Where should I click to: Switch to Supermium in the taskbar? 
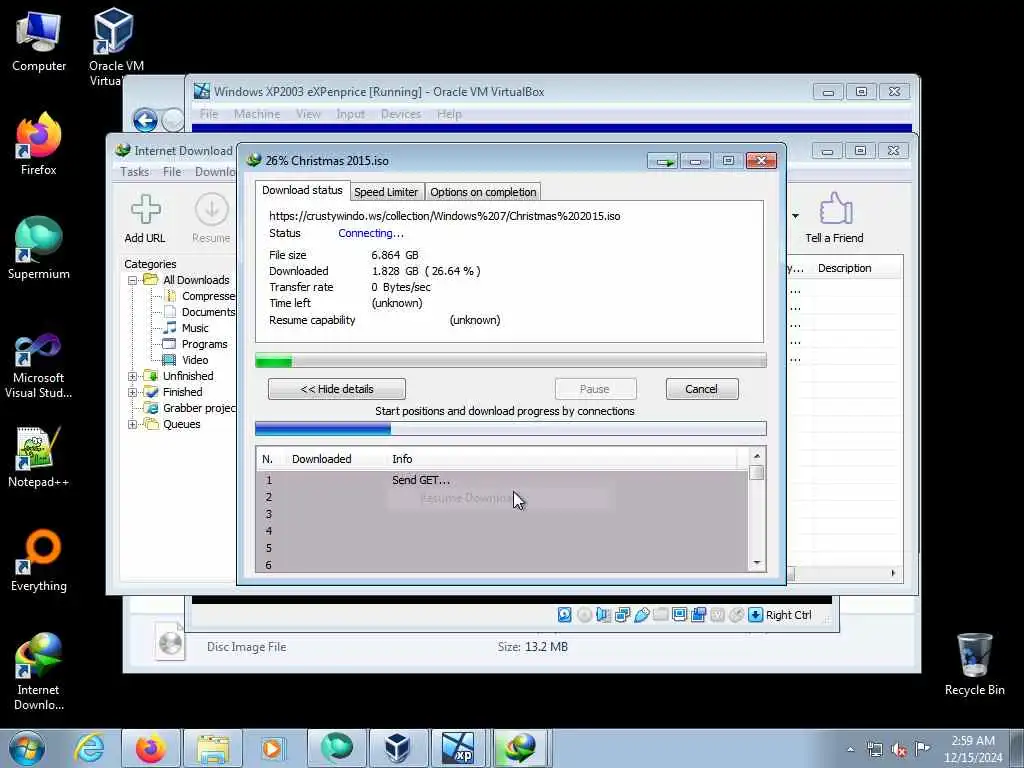tap(336, 748)
